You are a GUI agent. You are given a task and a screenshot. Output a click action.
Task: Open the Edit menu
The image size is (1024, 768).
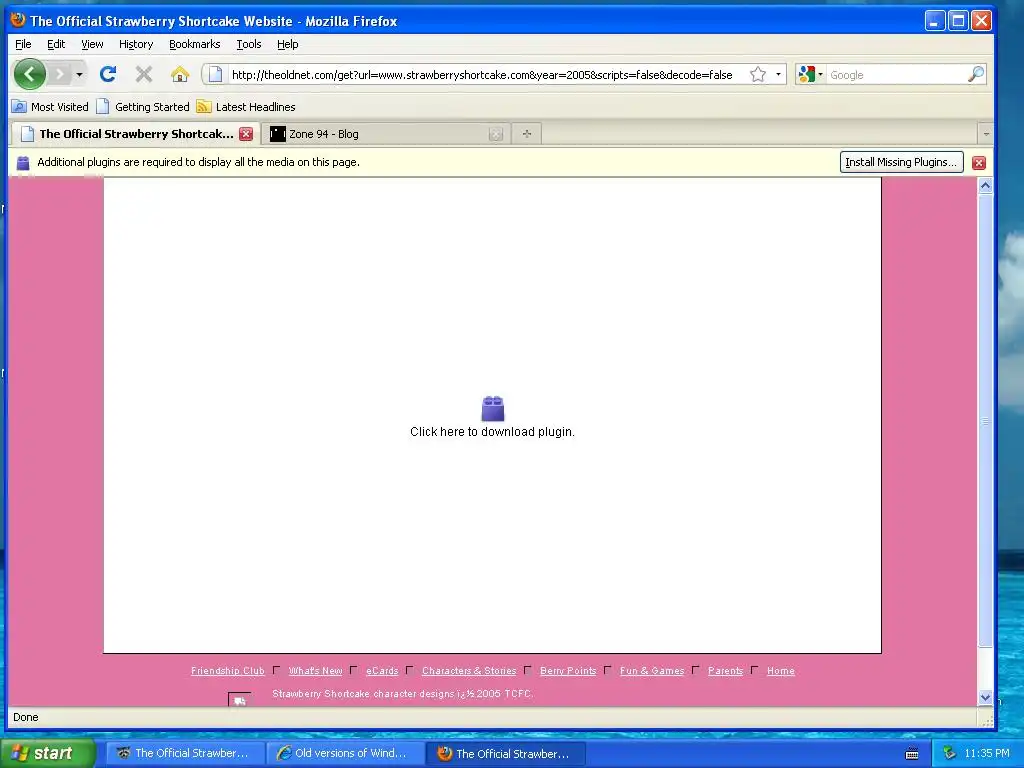click(x=56, y=44)
